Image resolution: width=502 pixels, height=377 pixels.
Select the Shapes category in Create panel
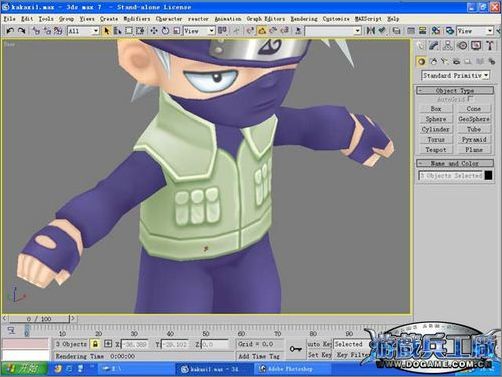click(x=433, y=61)
